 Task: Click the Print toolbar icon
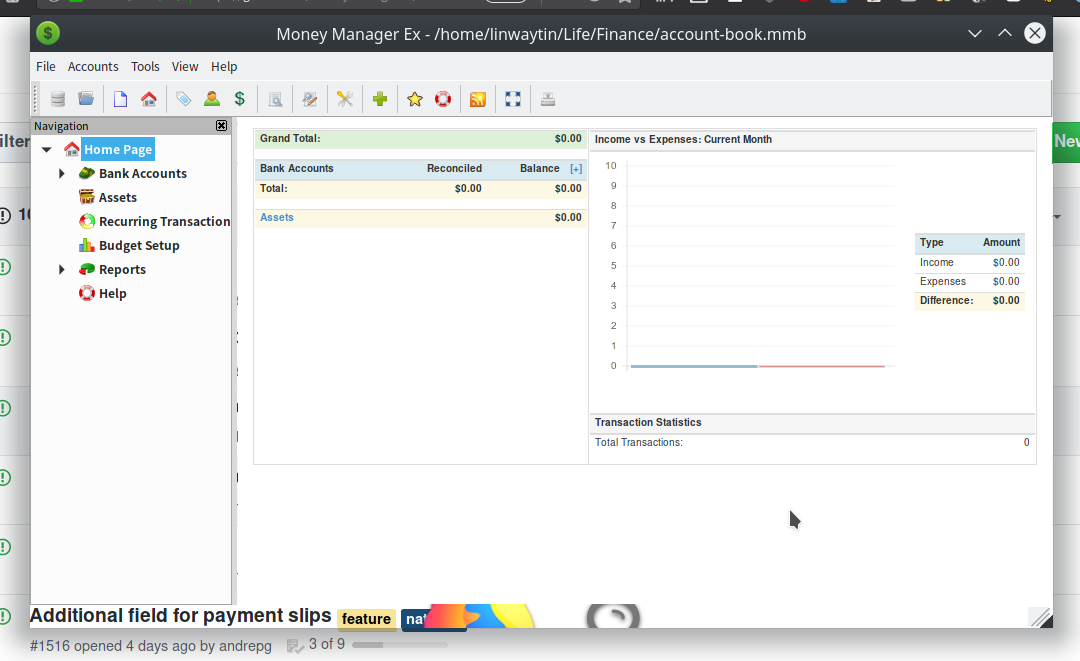pyautogui.click(x=548, y=99)
